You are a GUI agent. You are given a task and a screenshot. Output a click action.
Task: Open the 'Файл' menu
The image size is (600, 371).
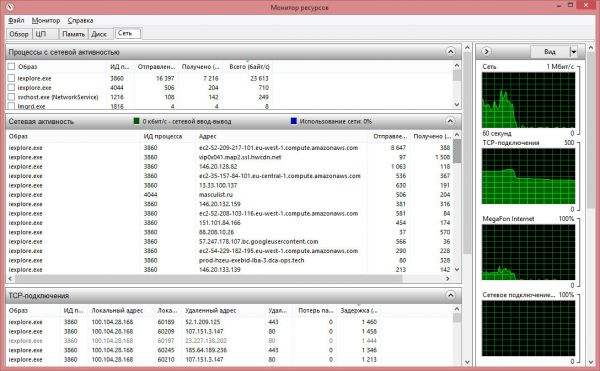tap(16, 20)
